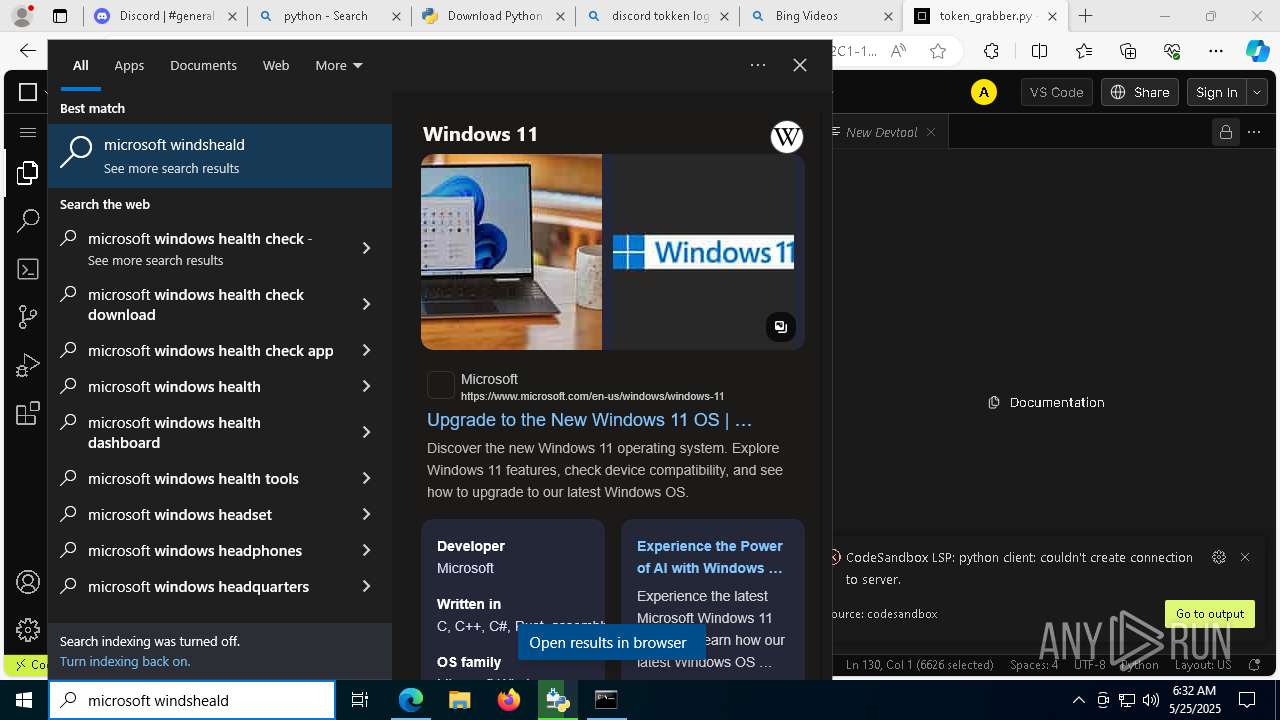Click the Share button in CodeSandbox
This screenshot has height=720, width=1280.
pos(1141,92)
